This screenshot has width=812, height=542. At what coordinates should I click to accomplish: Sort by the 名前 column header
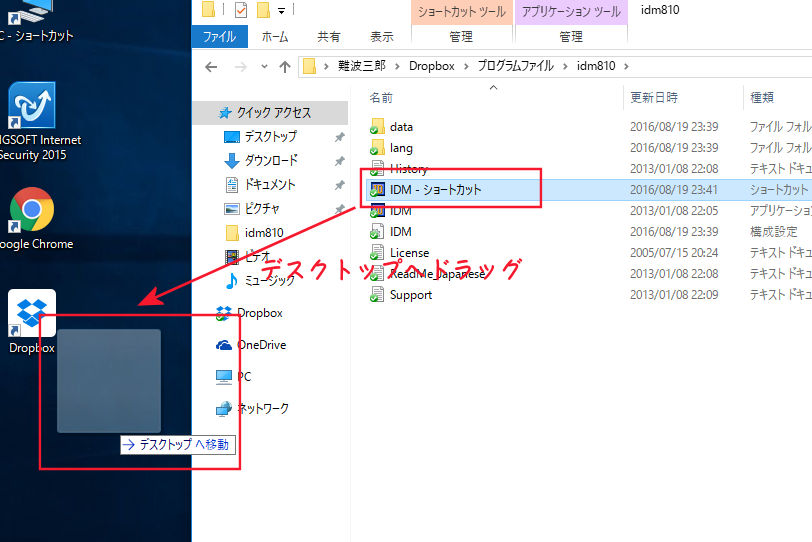click(x=382, y=97)
